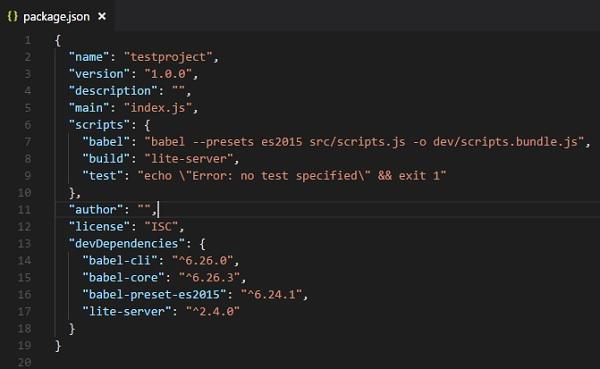
Task: Click the "name" key text
Action: point(89,57)
